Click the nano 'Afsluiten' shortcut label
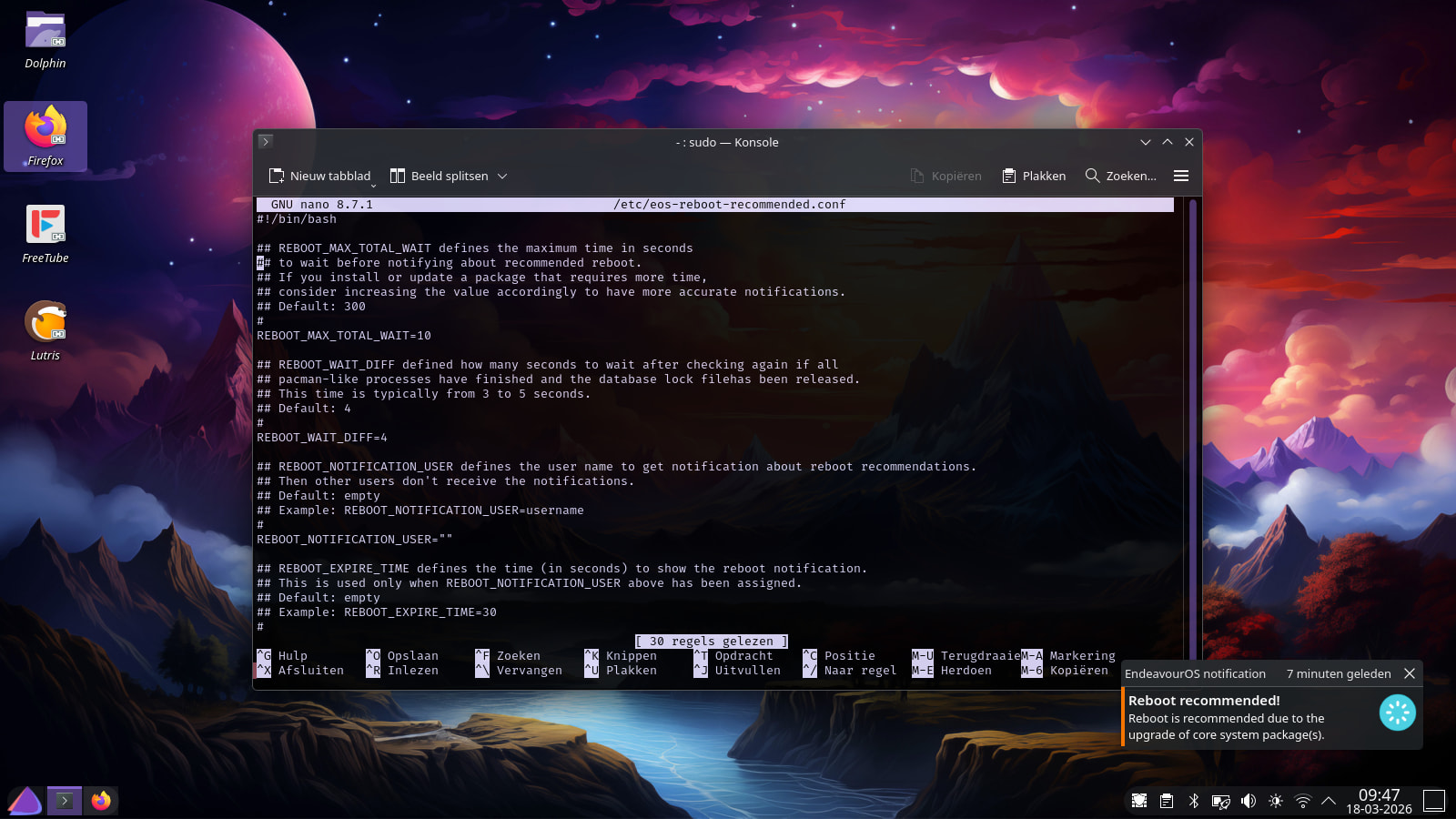This screenshot has width=1456, height=819. pos(311,671)
